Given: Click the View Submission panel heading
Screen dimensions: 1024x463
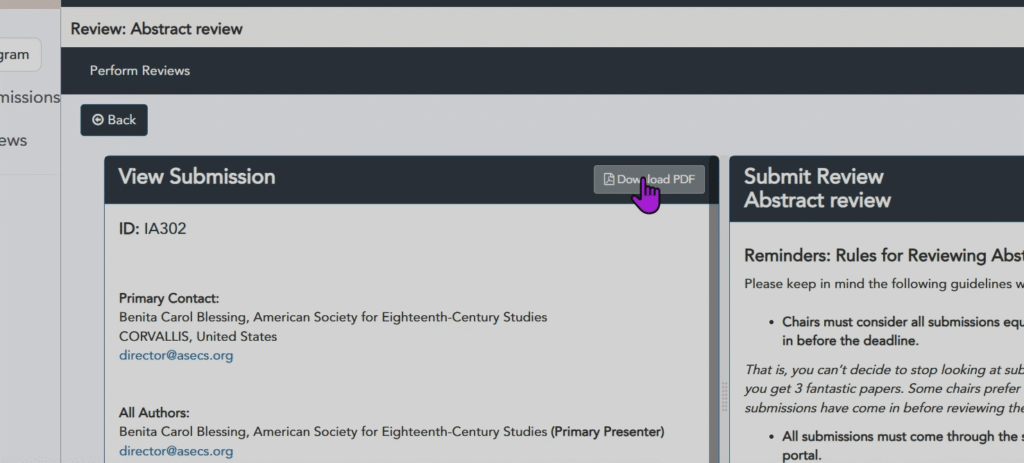Looking at the screenshot, I should coord(197,177).
